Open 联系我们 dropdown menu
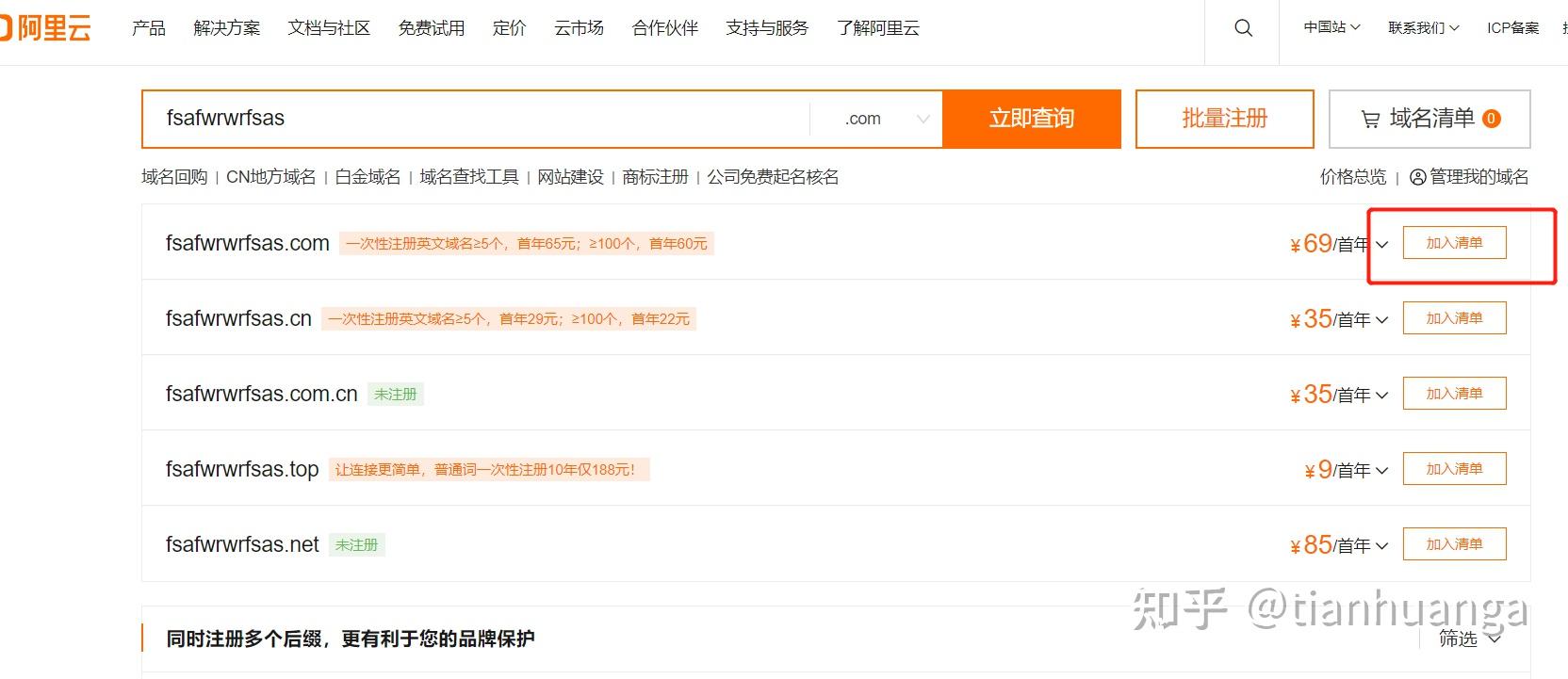The image size is (1568, 679). pyautogui.click(x=1423, y=28)
